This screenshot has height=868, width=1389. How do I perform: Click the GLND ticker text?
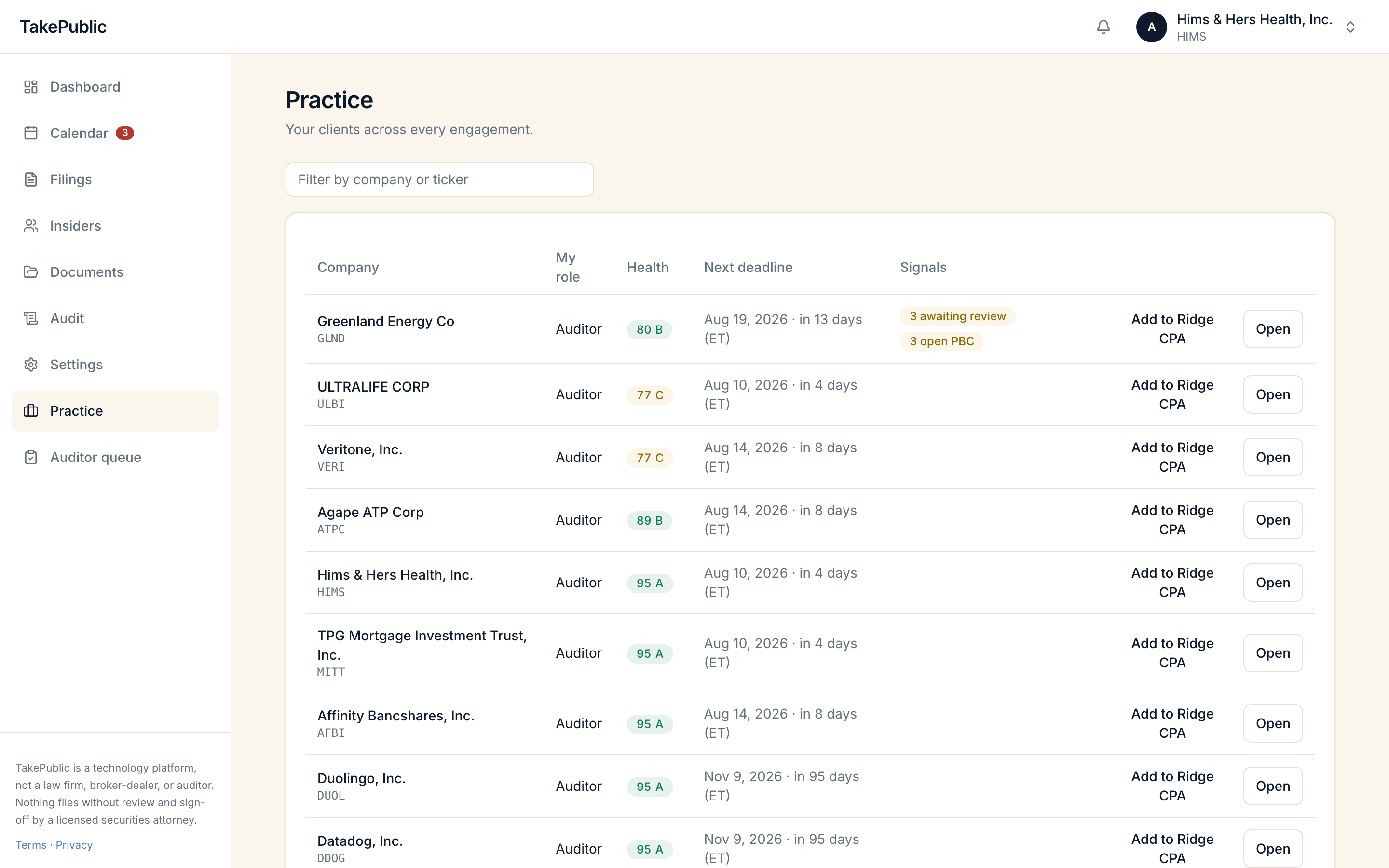331,338
